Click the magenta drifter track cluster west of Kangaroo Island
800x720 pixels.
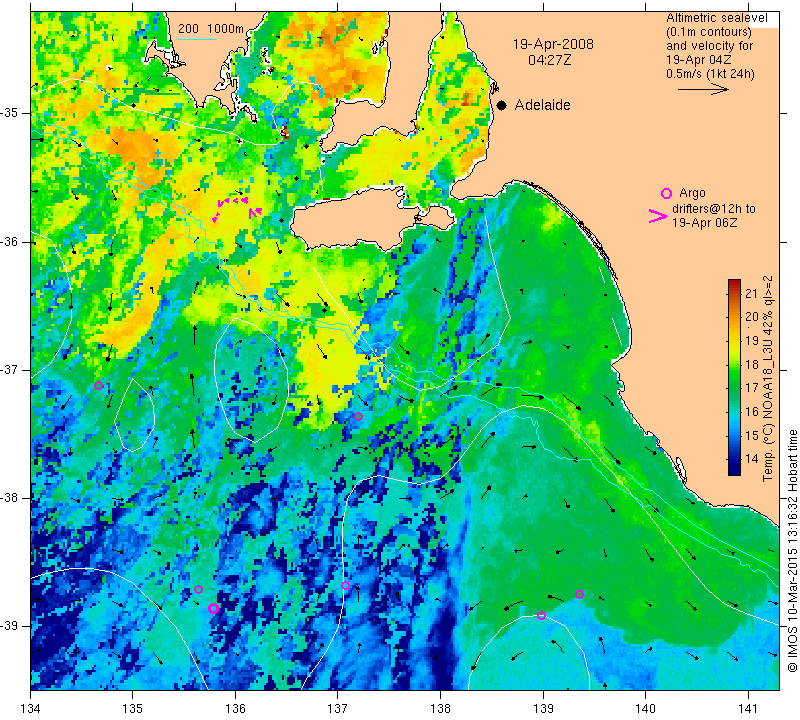point(237,209)
